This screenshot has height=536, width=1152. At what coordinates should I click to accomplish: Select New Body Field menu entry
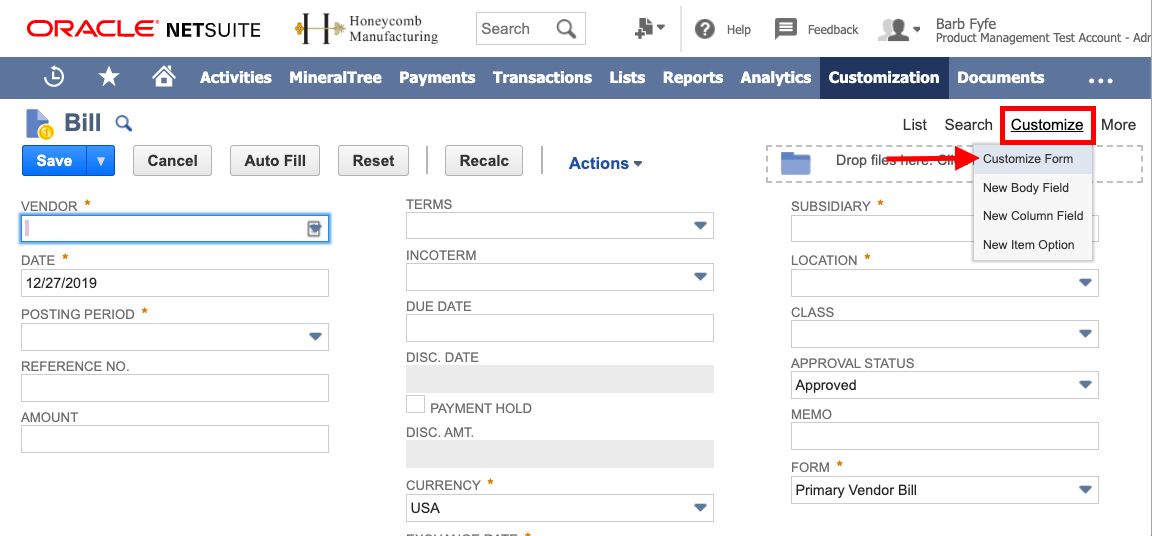coord(1033,187)
